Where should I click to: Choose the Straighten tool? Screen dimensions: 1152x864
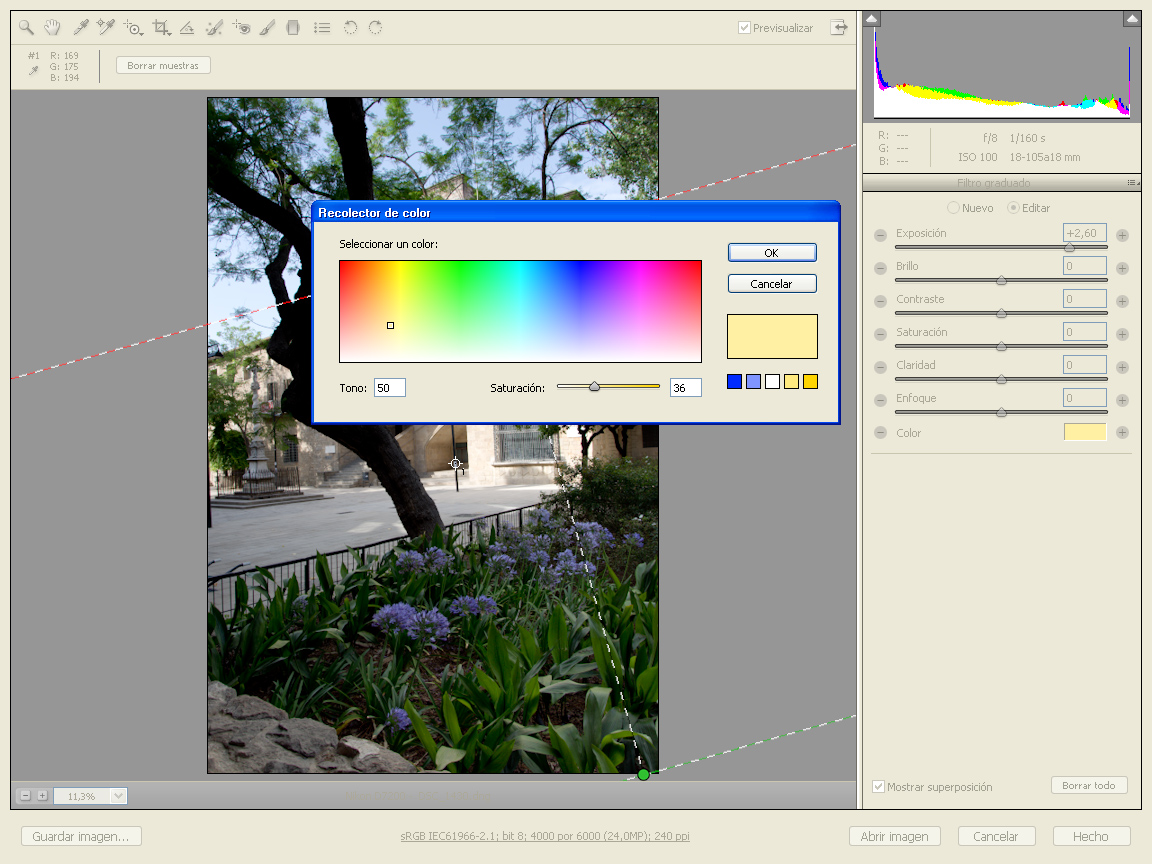tap(187, 28)
